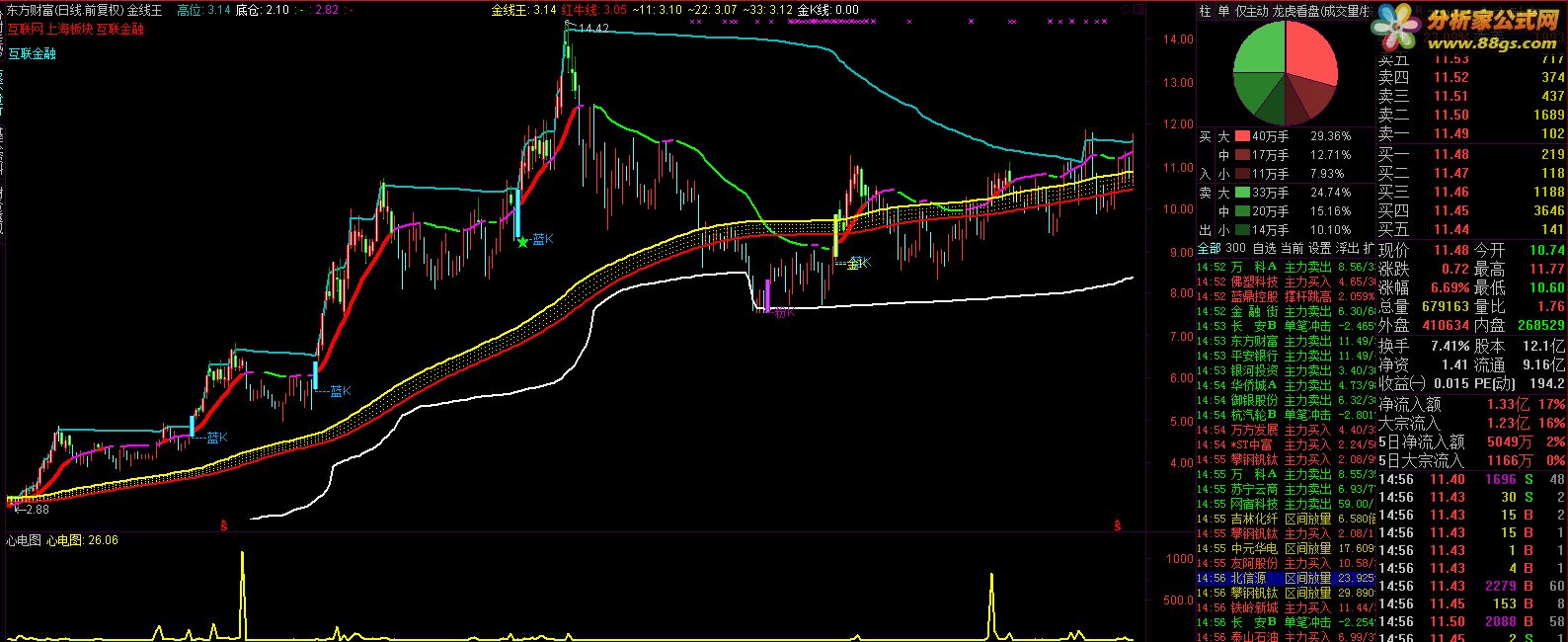Select the 蓝鼎控股 撑杆跳高 row
Image resolution: width=1568 pixels, height=642 pixels.
(x=1285, y=296)
